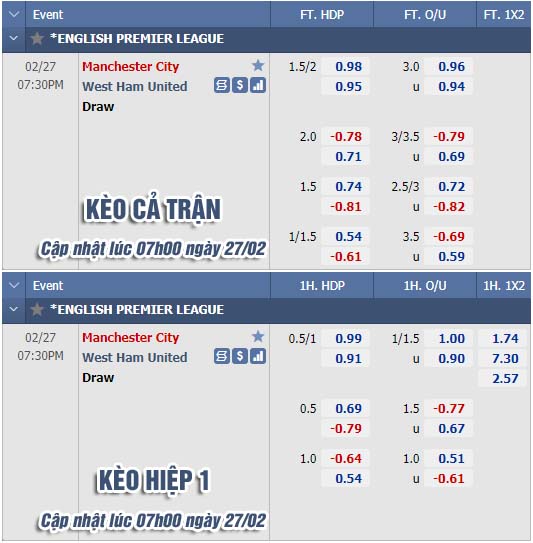The width and height of the screenshot is (533, 543).
Task: Toggle favorite star for bottom English Premier League
Action: point(37,310)
